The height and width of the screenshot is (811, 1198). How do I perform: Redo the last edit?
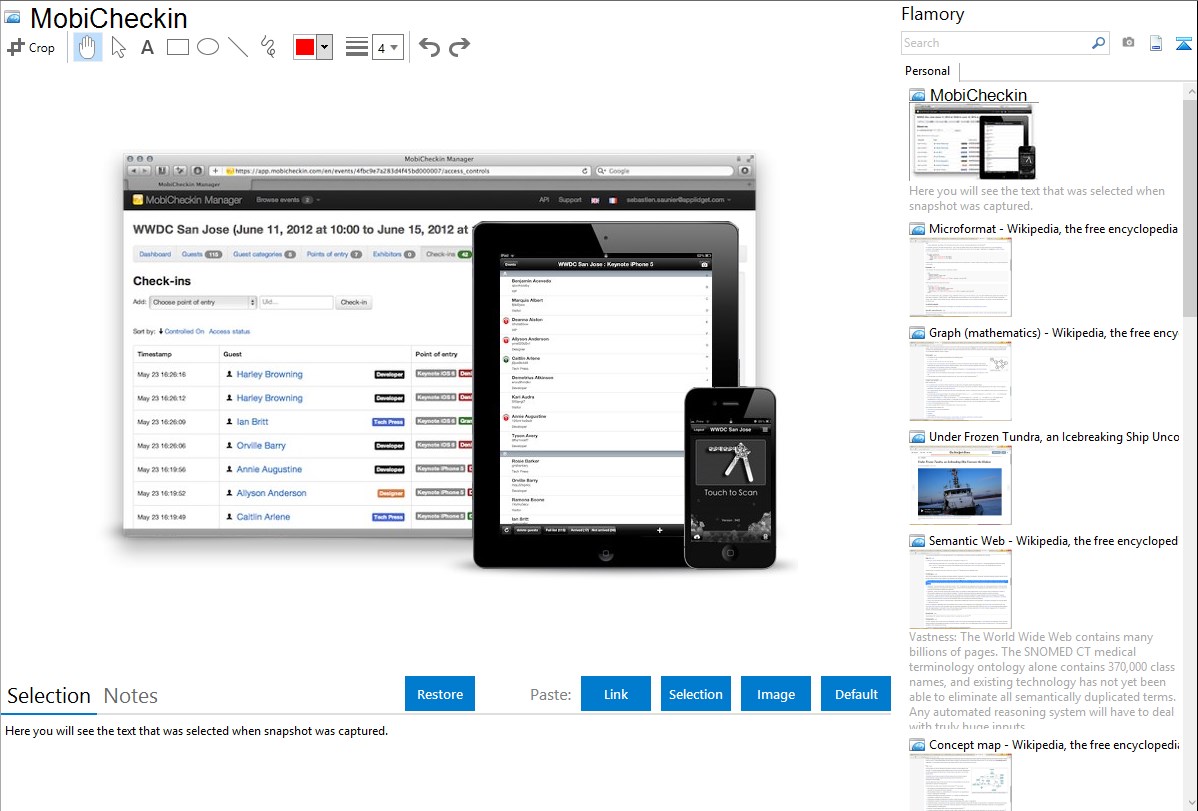click(x=459, y=47)
